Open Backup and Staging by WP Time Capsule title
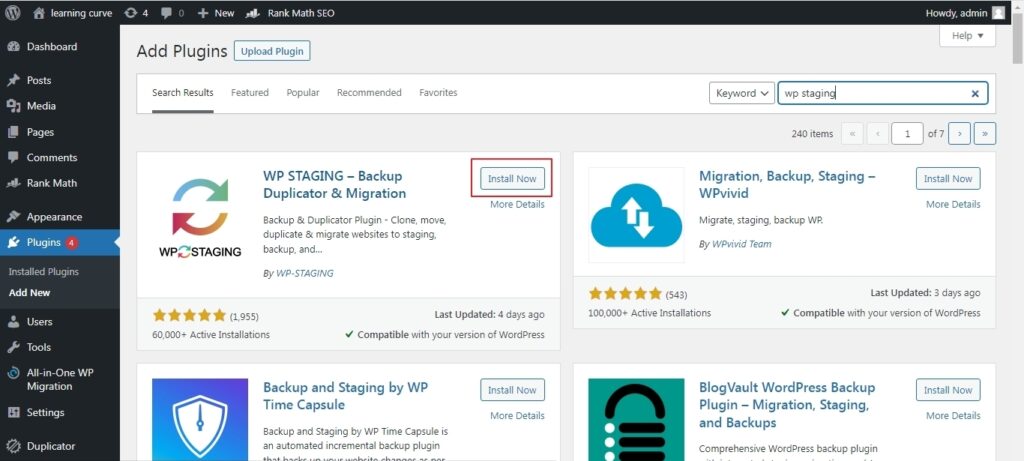This screenshot has width=1024, height=461. click(345, 396)
